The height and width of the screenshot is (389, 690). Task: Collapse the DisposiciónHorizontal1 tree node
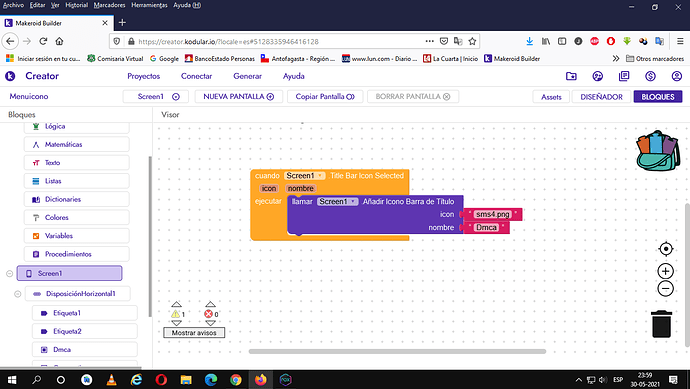pos(18,294)
